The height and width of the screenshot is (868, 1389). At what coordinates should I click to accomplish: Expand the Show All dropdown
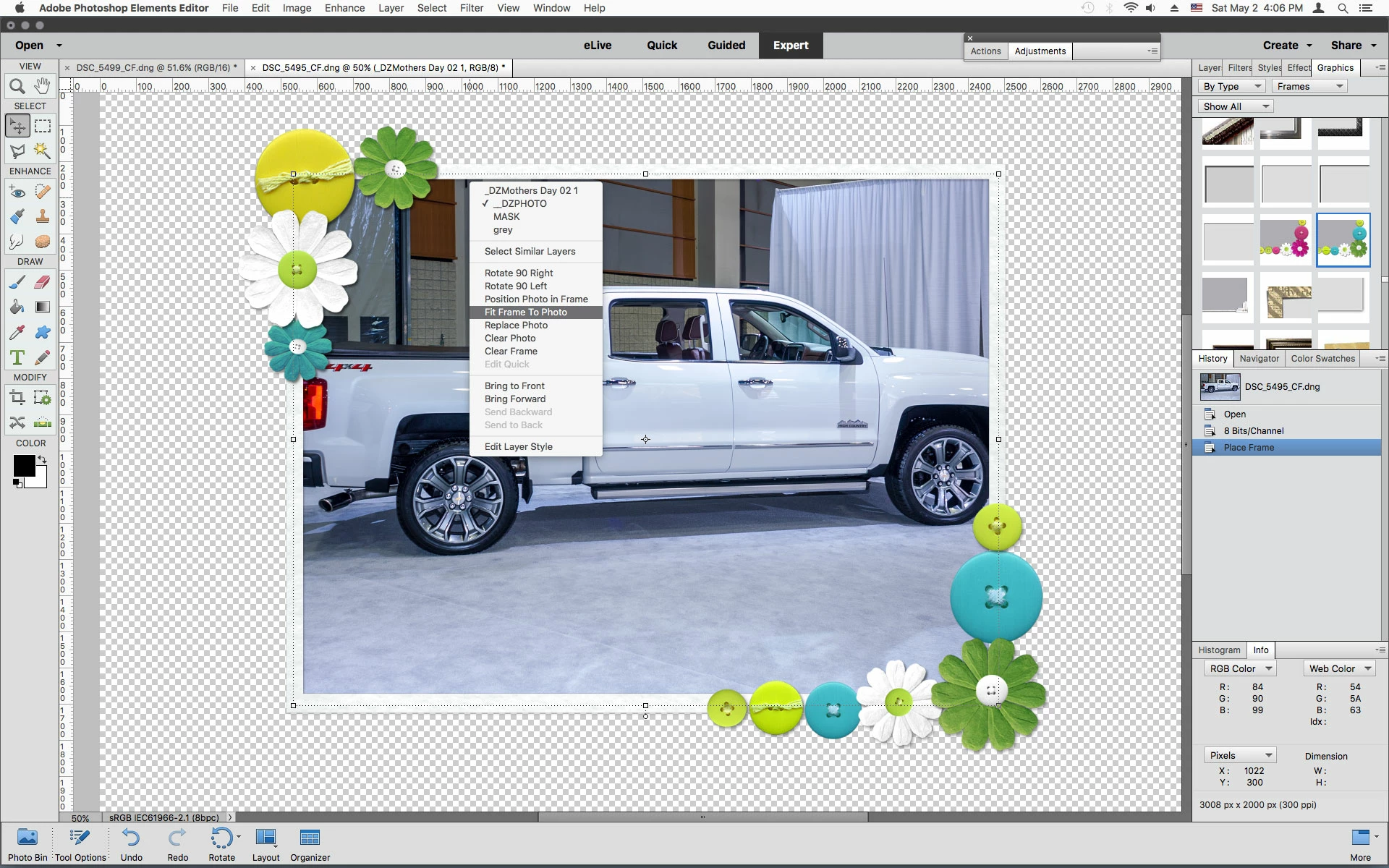pyautogui.click(x=1236, y=106)
